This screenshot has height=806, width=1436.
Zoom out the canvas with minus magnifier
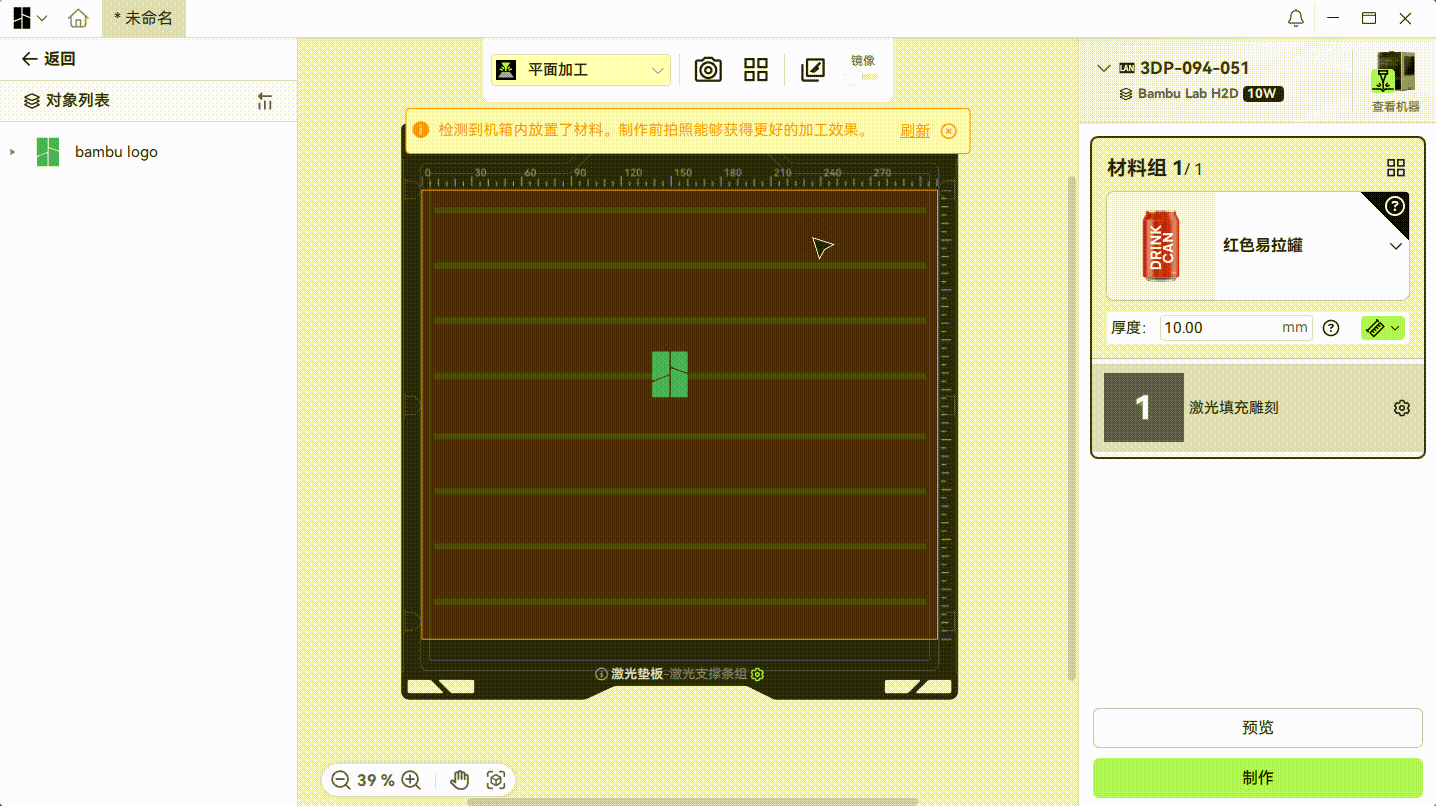click(x=341, y=780)
